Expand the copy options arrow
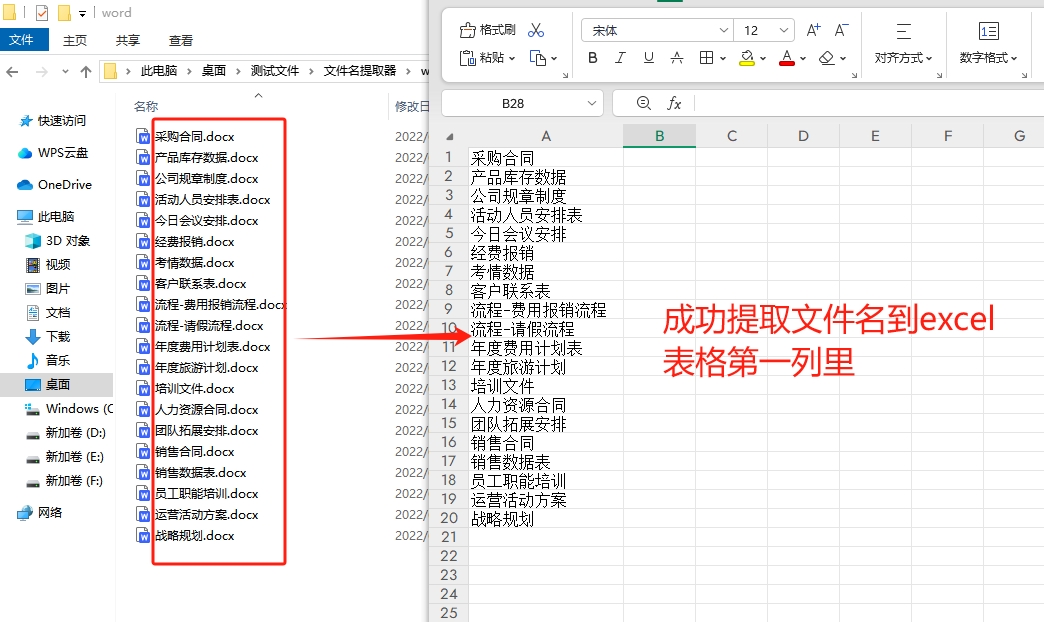Image resolution: width=1044 pixels, height=622 pixels. (x=554, y=59)
